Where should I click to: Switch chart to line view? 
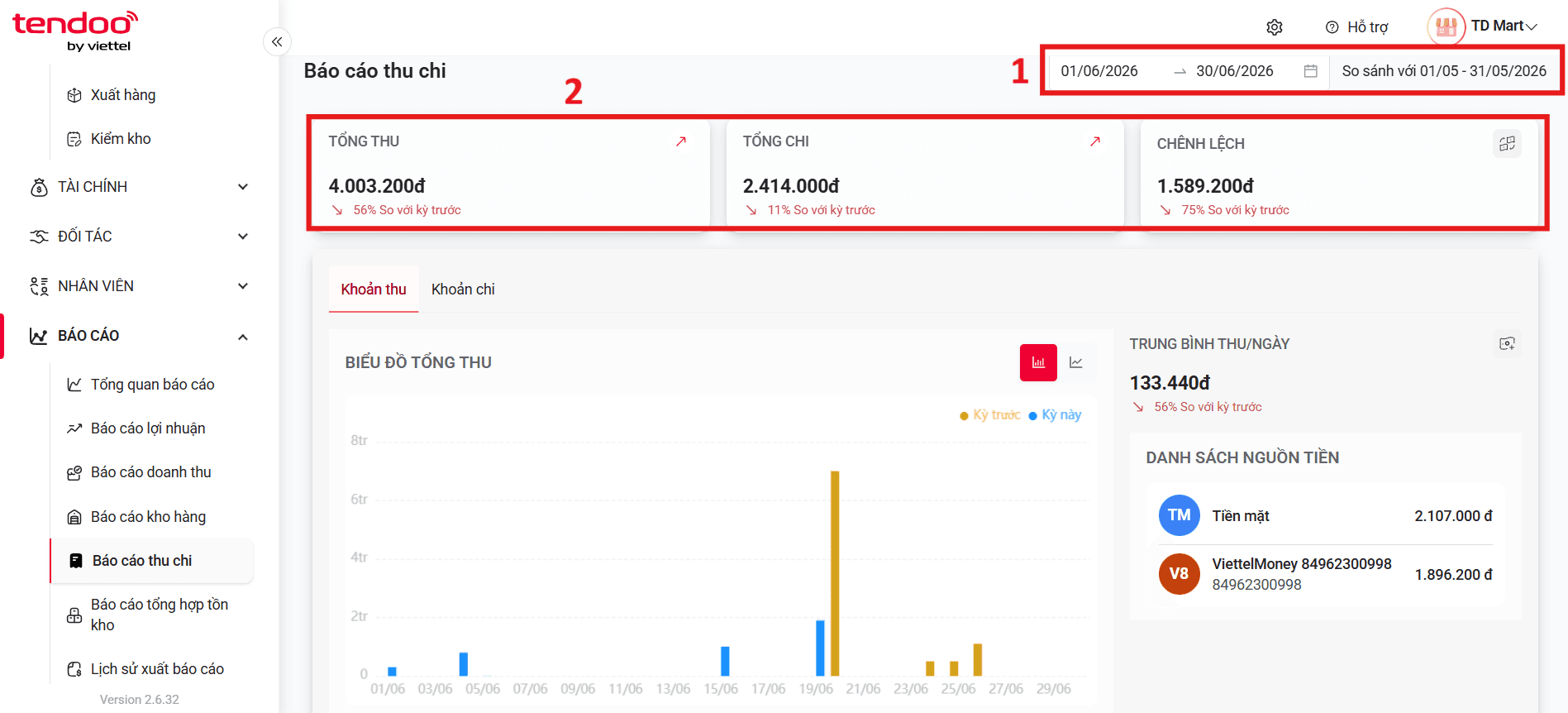tap(1076, 362)
